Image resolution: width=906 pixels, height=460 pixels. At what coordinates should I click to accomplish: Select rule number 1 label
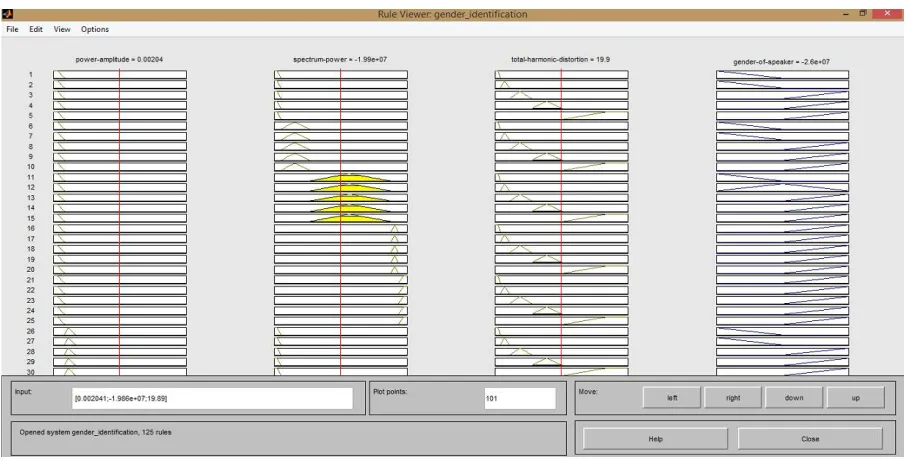click(31, 75)
